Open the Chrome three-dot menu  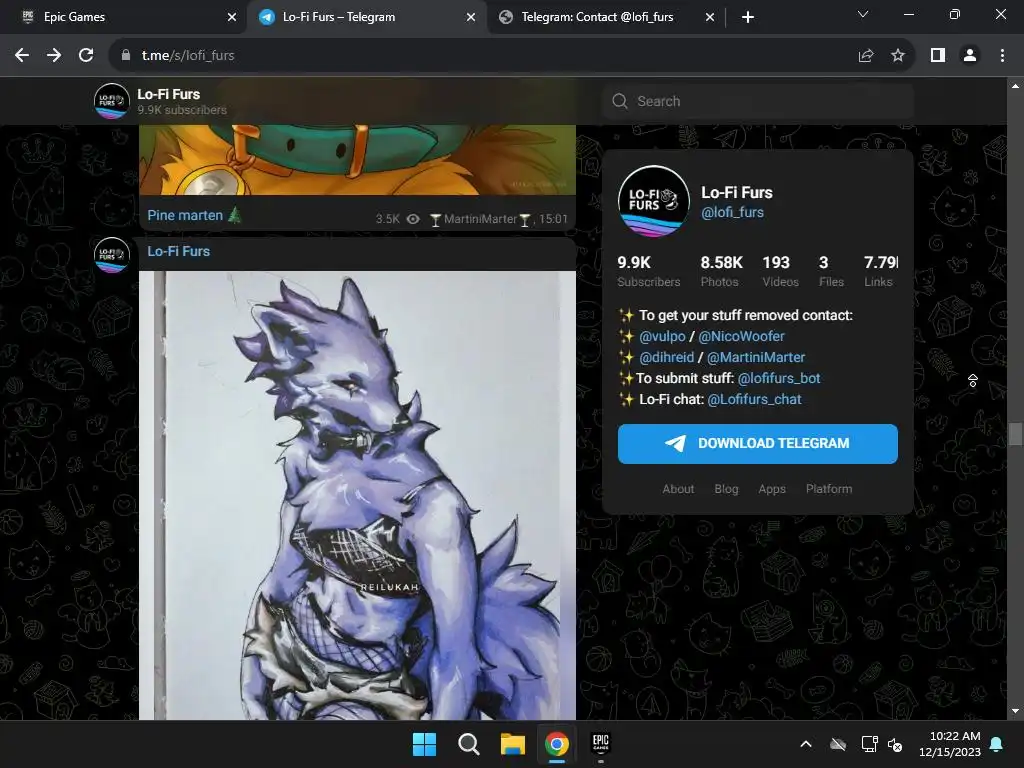pos(1002,56)
